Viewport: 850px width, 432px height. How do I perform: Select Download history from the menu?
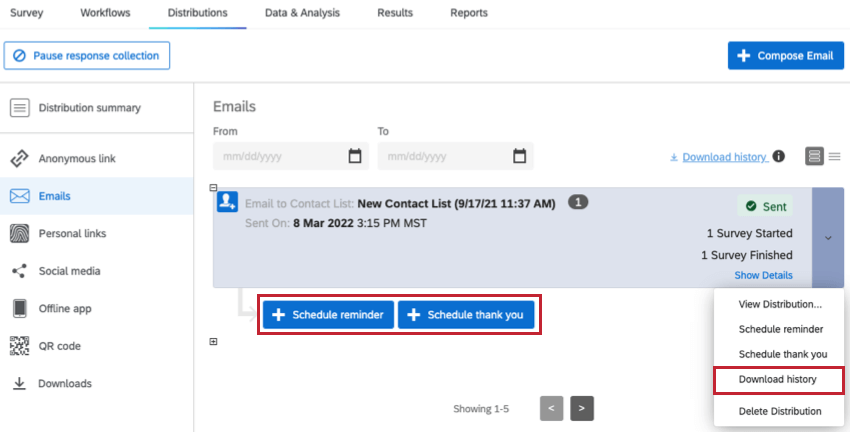point(777,380)
